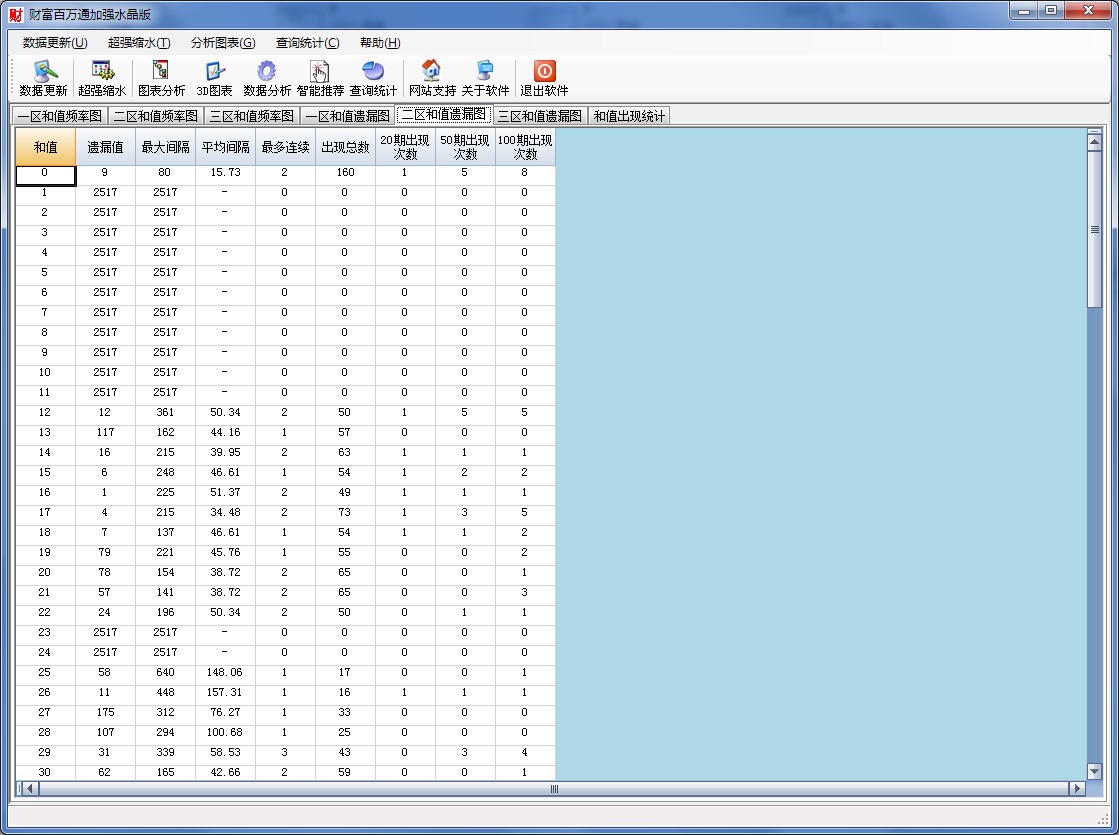Switch to the 一区和值频率图 tab
This screenshot has width=1119, height=835.
pyautogui.click(x=59, y=116)
